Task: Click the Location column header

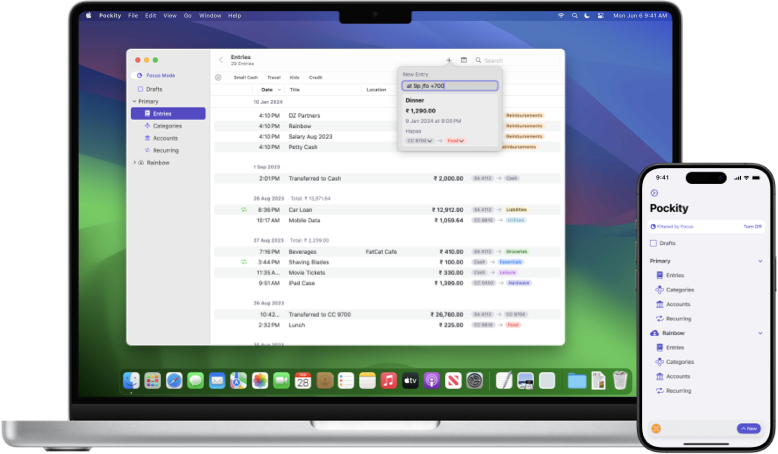Action: tap(376, 90)
